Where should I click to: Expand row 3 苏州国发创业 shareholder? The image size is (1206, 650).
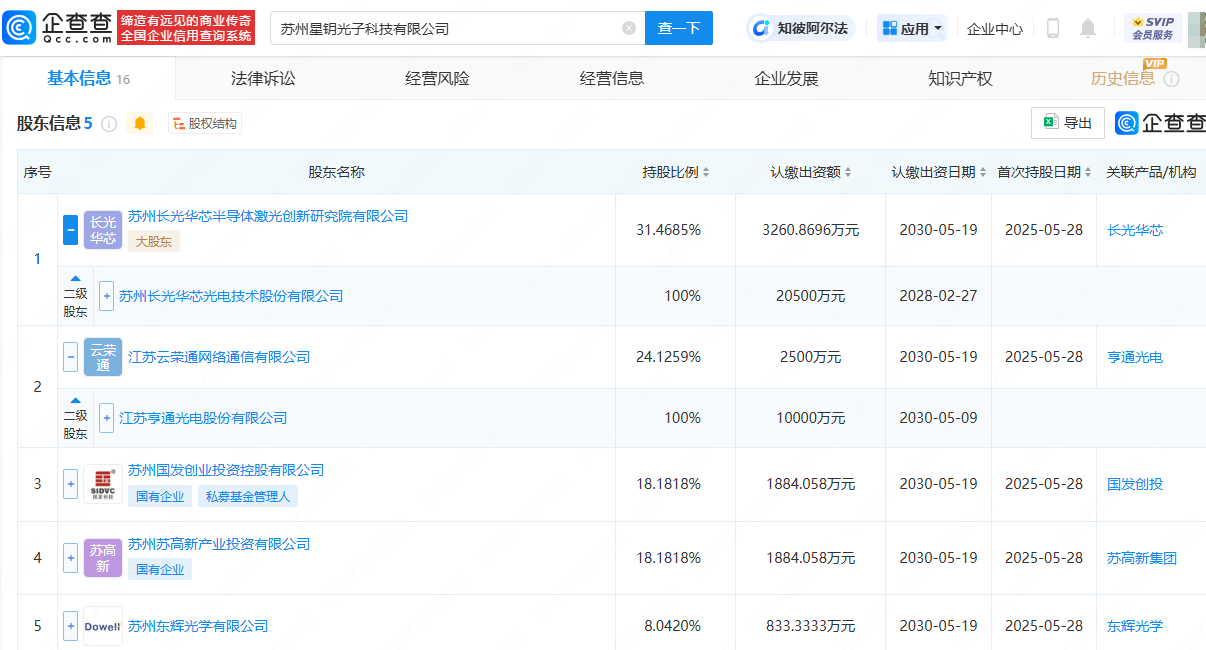[70, 484]
